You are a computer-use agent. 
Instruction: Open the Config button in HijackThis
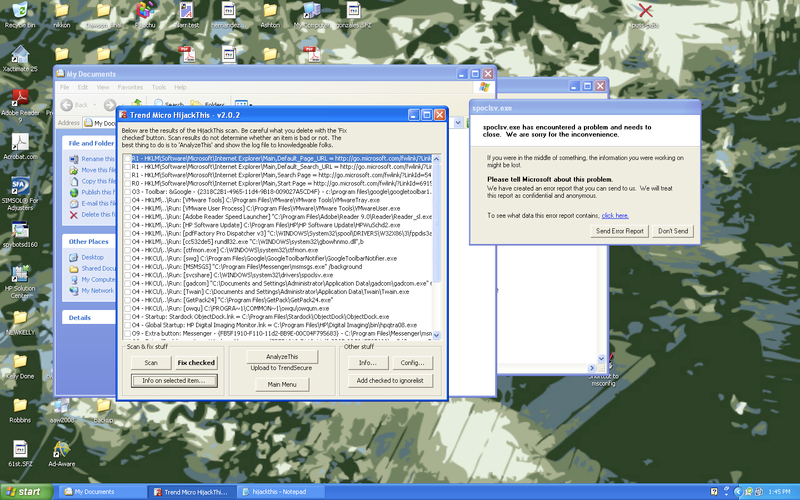pyautogui.click(x=412, y=363)
